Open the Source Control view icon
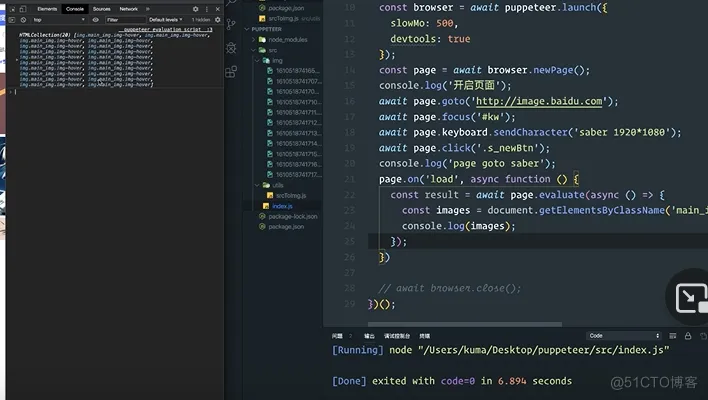 click(x=231, y=24)
